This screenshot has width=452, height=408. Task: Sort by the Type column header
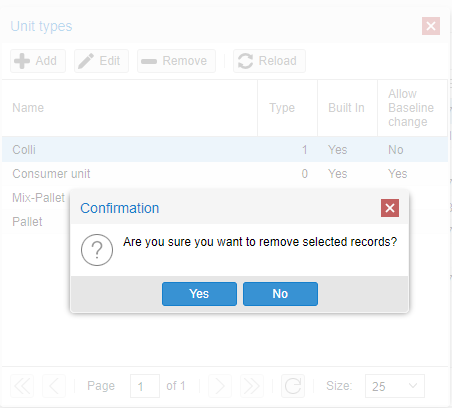tap(287, 108)
